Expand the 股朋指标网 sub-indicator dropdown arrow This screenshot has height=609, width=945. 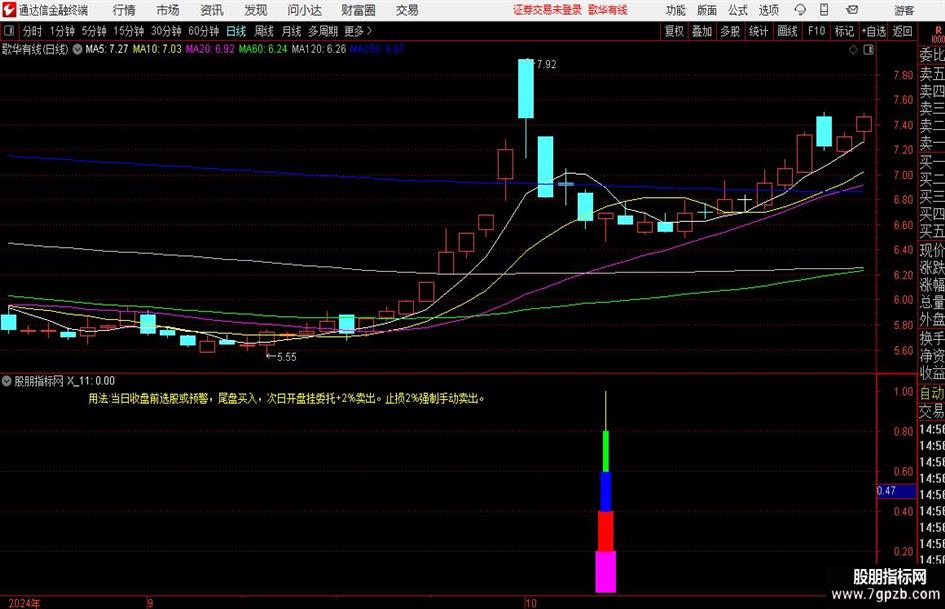[x=7, y=381]
